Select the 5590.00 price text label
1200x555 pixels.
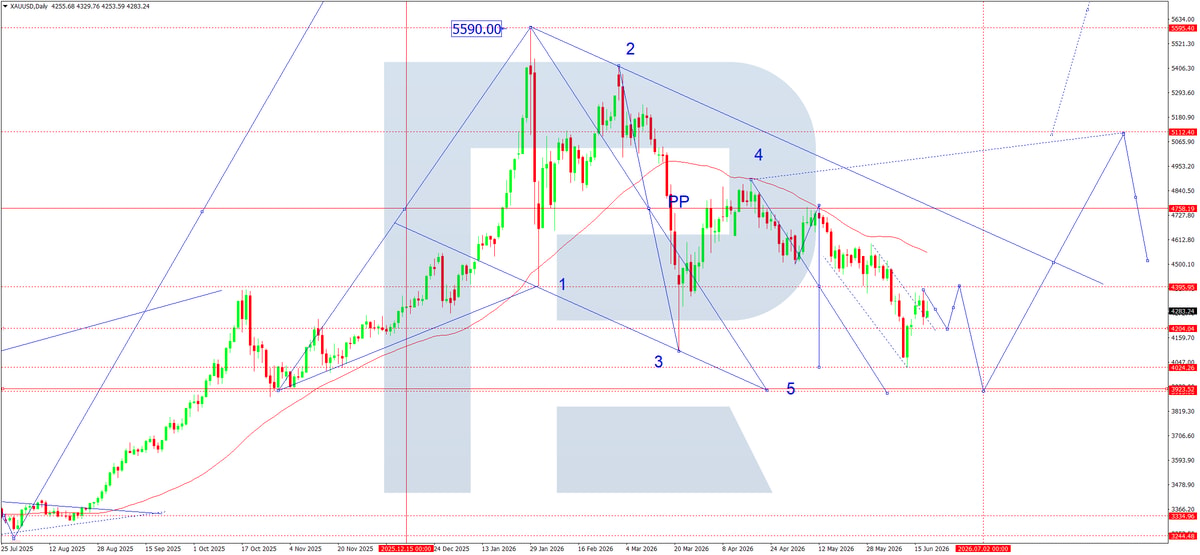(x=476, y=30)
